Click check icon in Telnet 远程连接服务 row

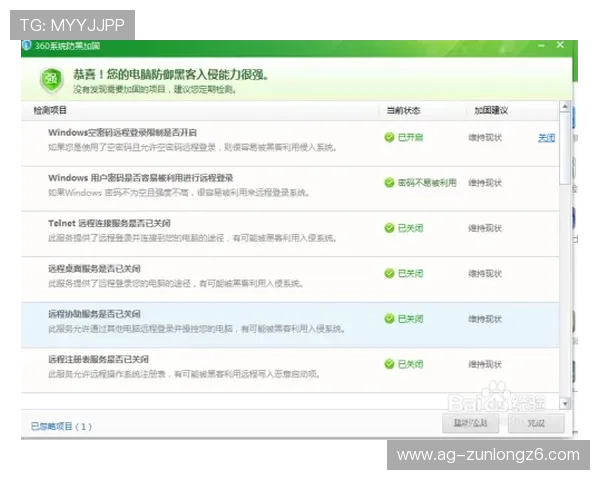click(x=389, y=228)
